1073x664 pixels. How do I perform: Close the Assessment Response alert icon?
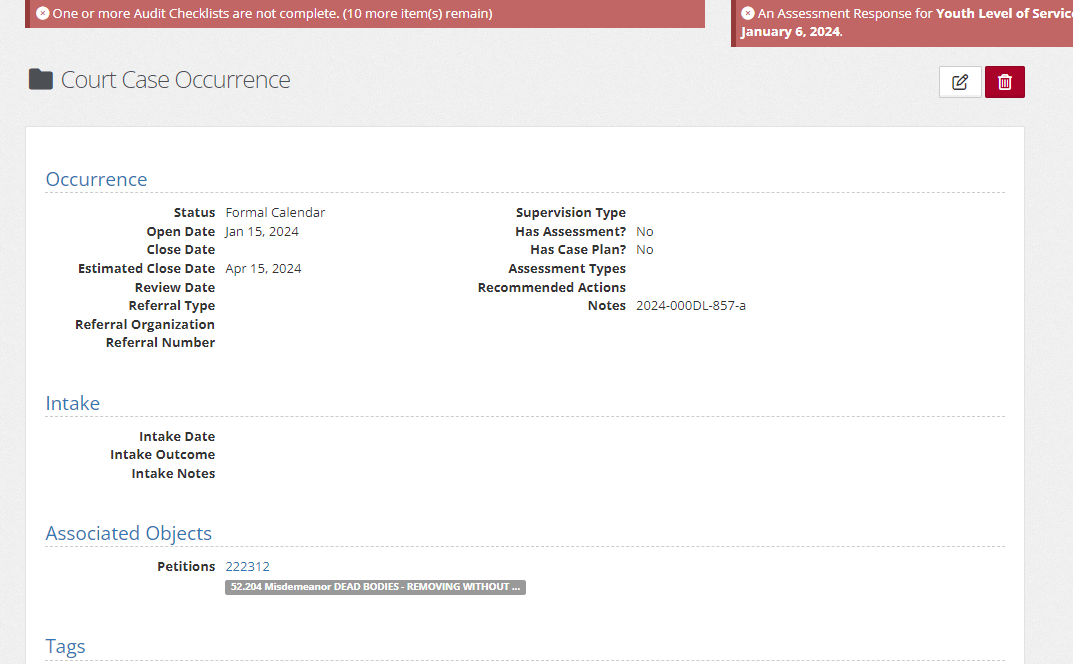pos(748,14)
